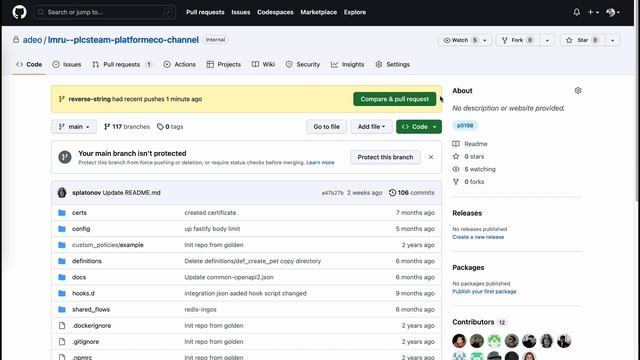Open the 'up fastify body limit' commit message
This screenshot has width=640, height=360.
click(212, 229)
